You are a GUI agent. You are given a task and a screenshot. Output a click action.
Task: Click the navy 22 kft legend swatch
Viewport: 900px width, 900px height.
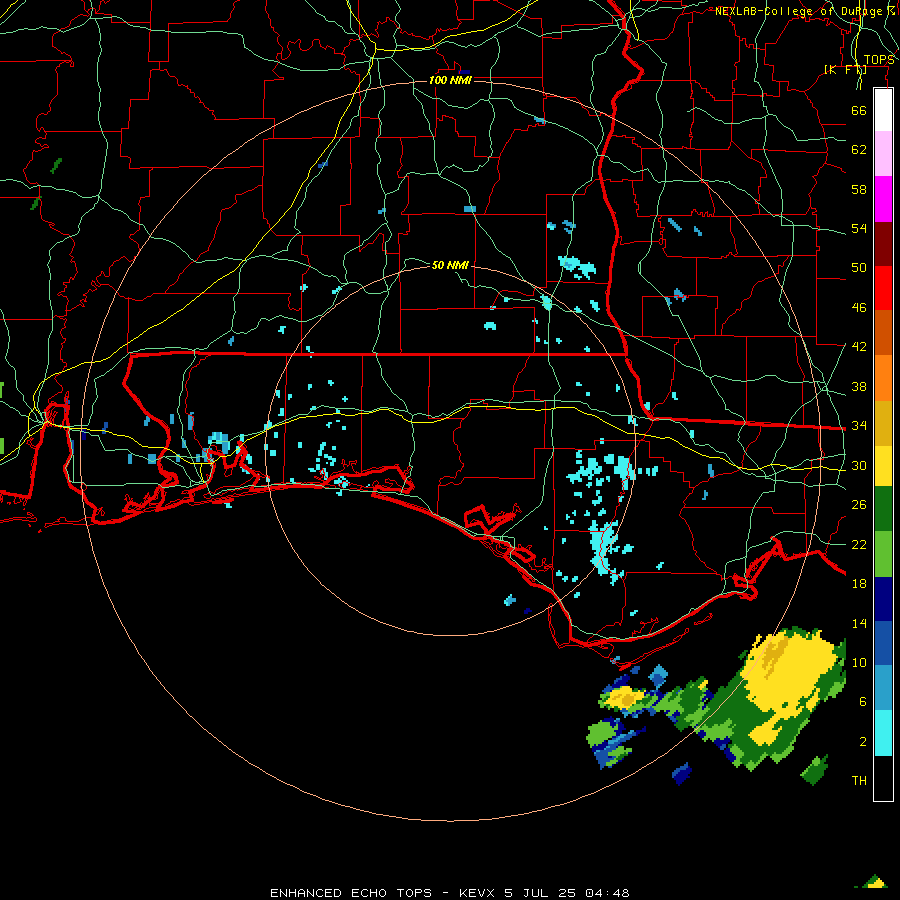coord(883,599)
